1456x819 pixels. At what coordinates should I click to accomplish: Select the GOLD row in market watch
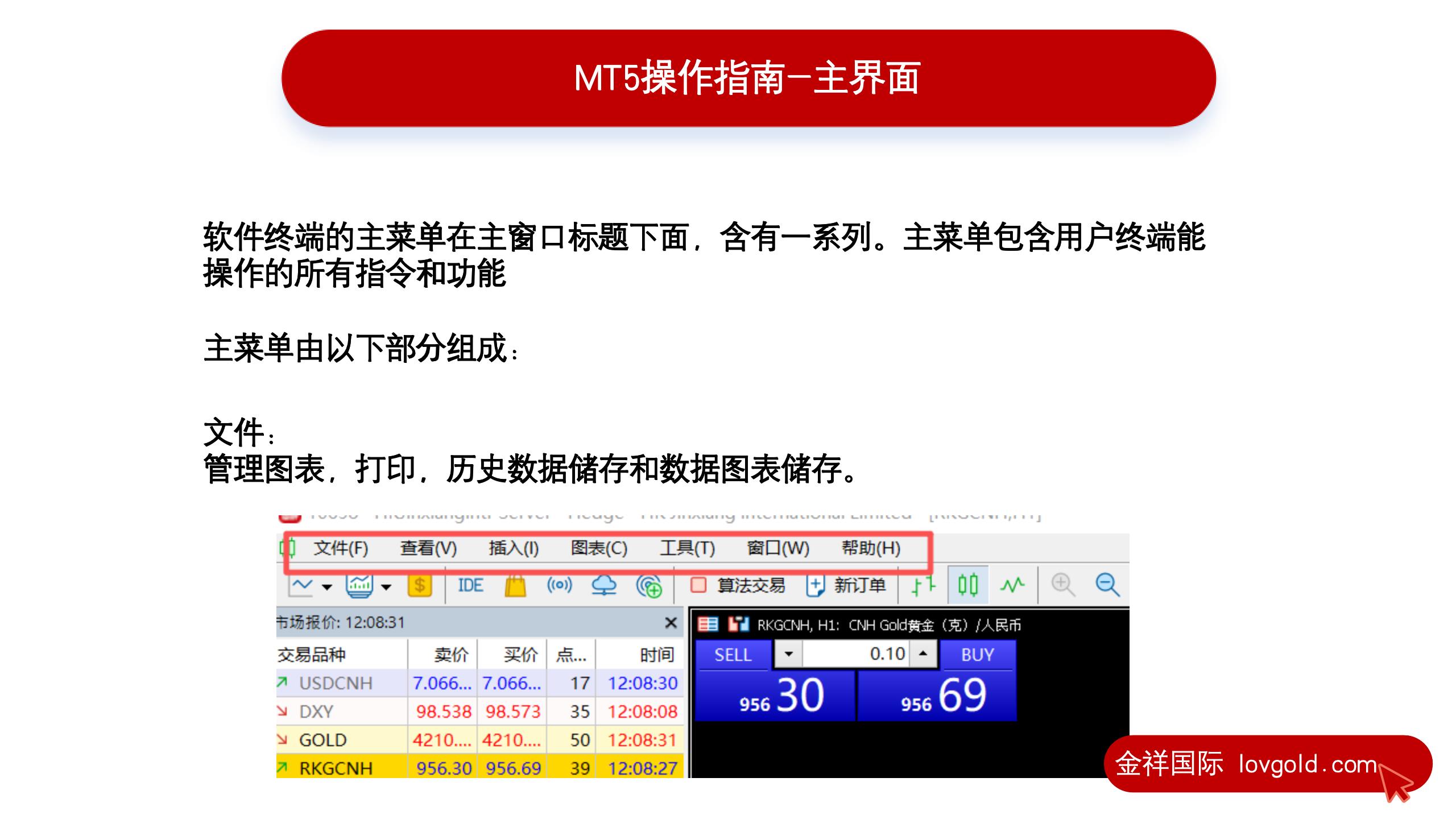coord(323,740)
